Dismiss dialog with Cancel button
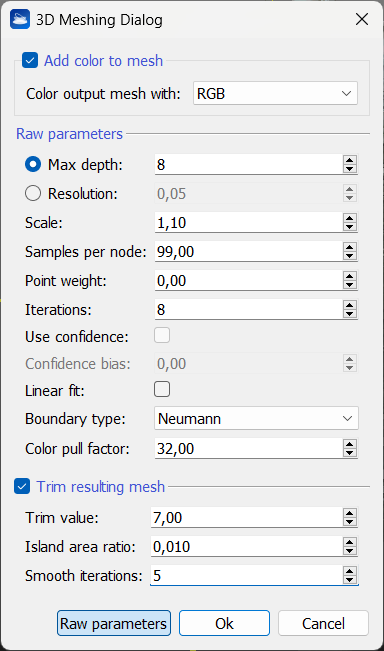 (323, 623)
